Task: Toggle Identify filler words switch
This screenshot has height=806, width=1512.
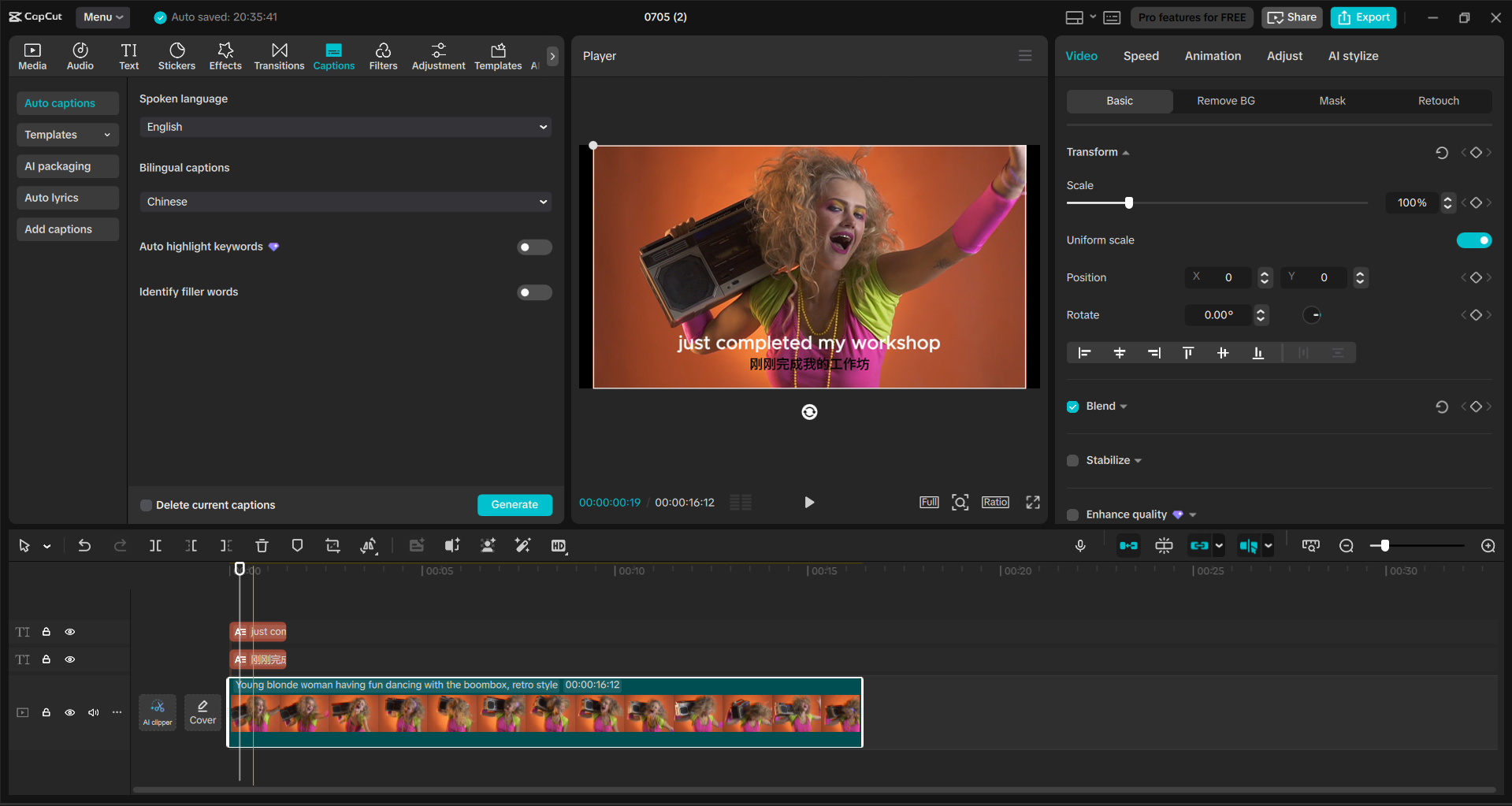Action: click(534, 292)
